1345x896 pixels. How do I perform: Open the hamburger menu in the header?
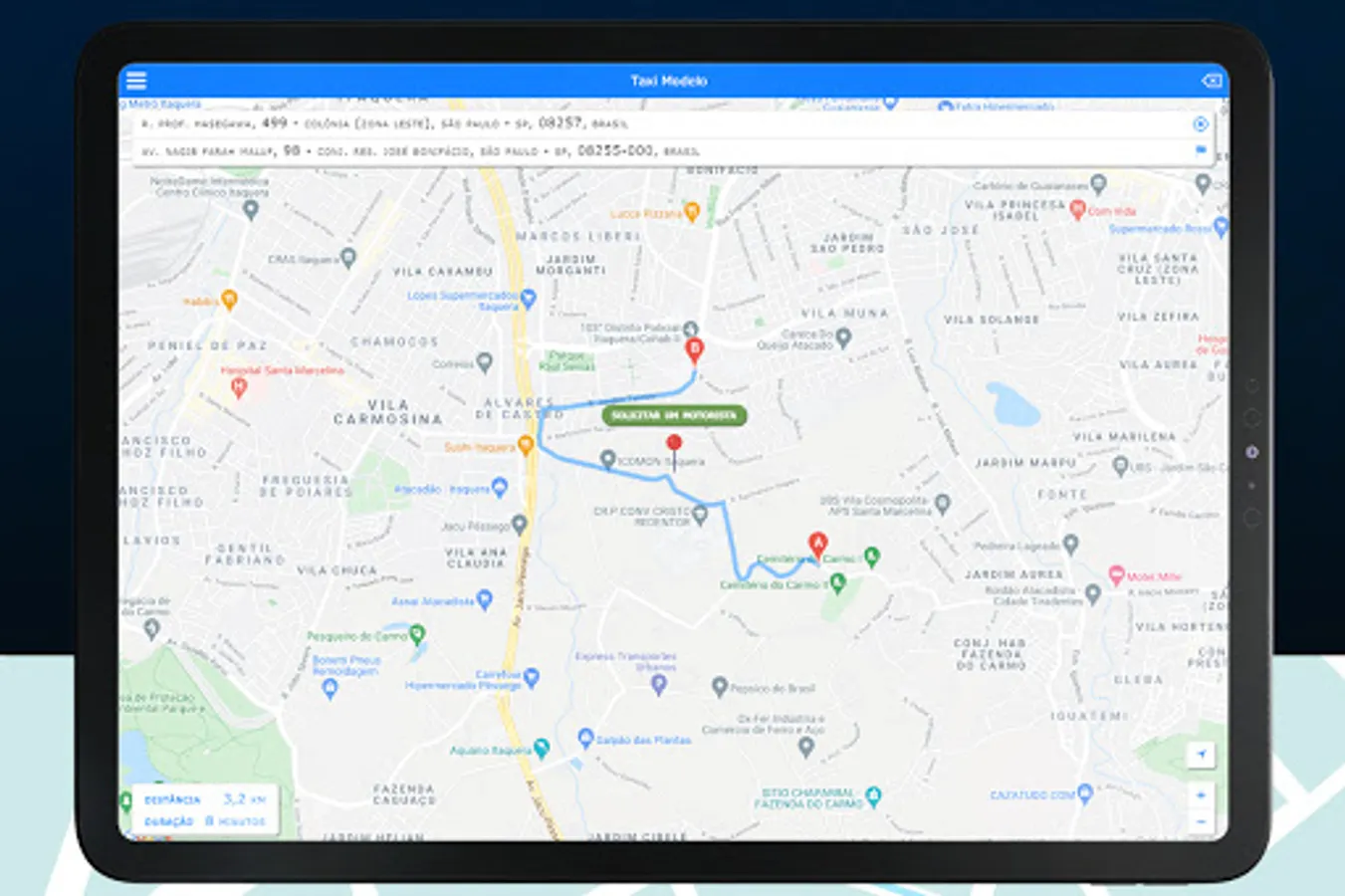click(x=136, y=81)
